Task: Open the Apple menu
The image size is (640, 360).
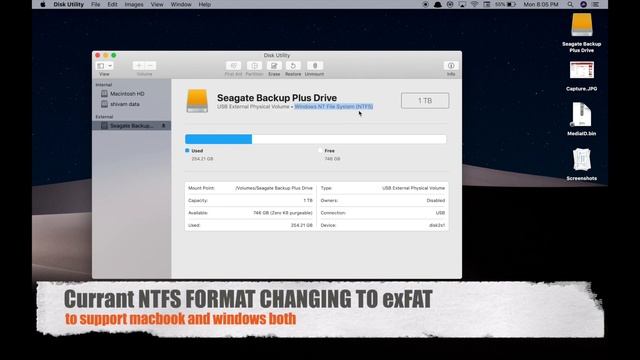Action: [43, 4]
